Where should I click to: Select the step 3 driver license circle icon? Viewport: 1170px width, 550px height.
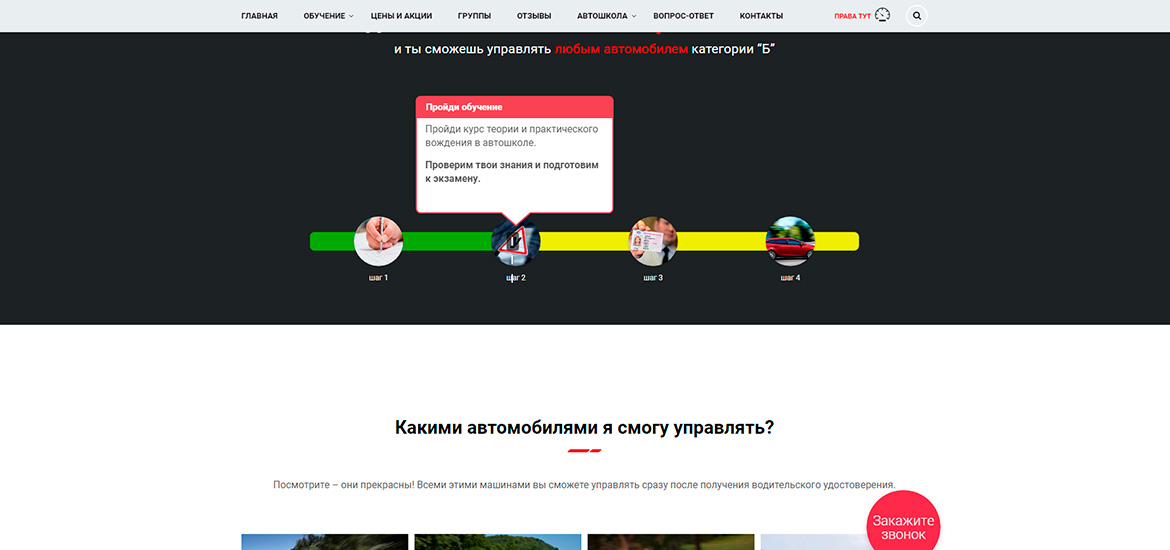[652, 241]
